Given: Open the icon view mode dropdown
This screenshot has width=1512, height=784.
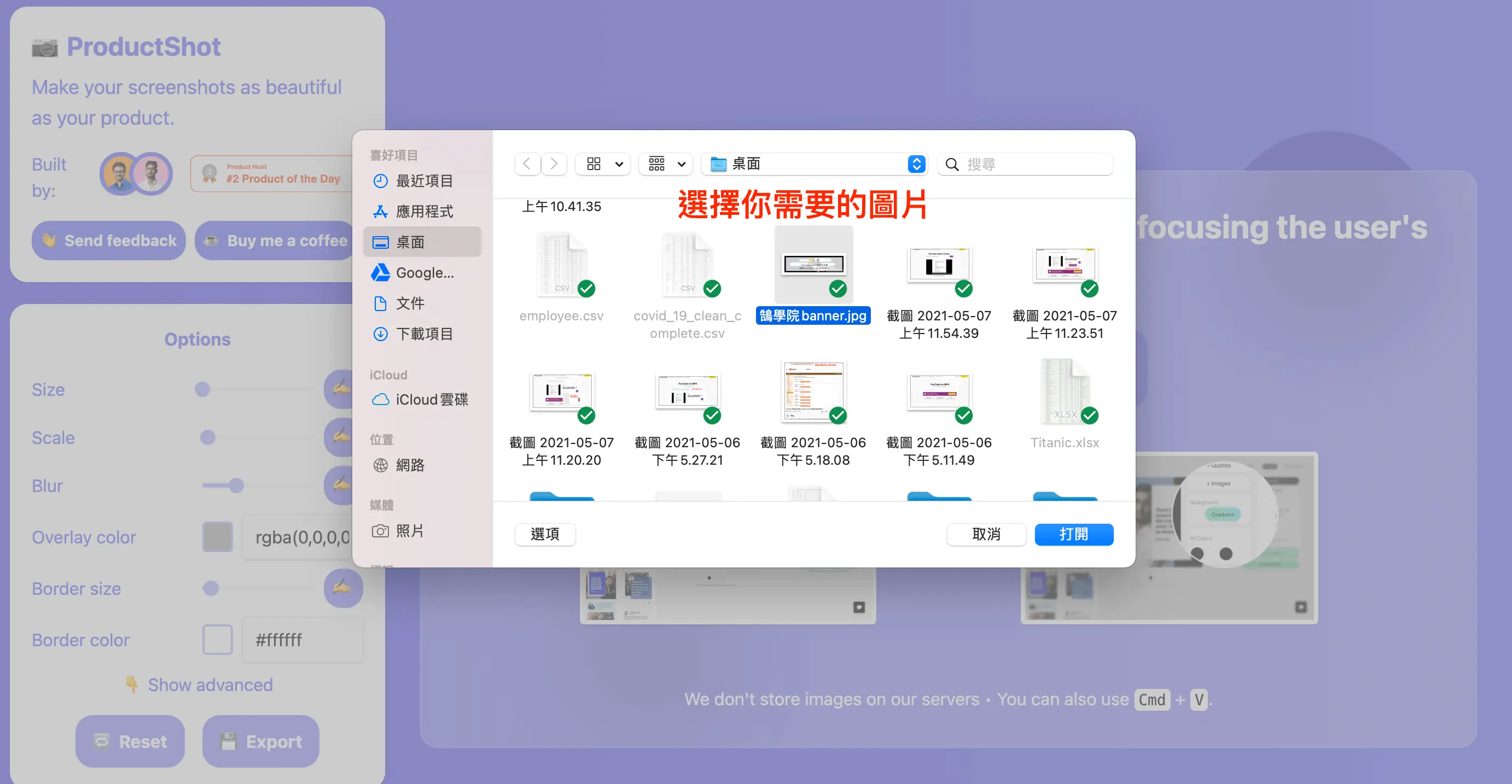Looking at the screenshot, I should tap(603, 163).
